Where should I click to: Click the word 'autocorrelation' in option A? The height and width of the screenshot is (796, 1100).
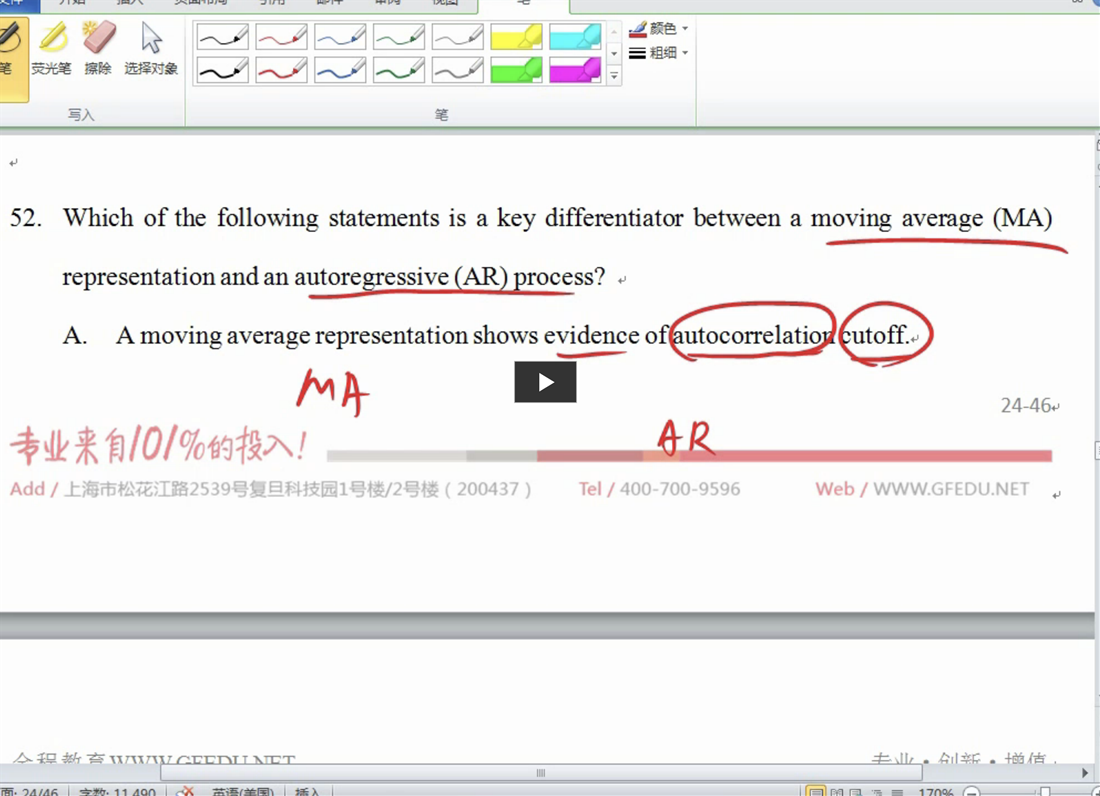pos(752,335)
